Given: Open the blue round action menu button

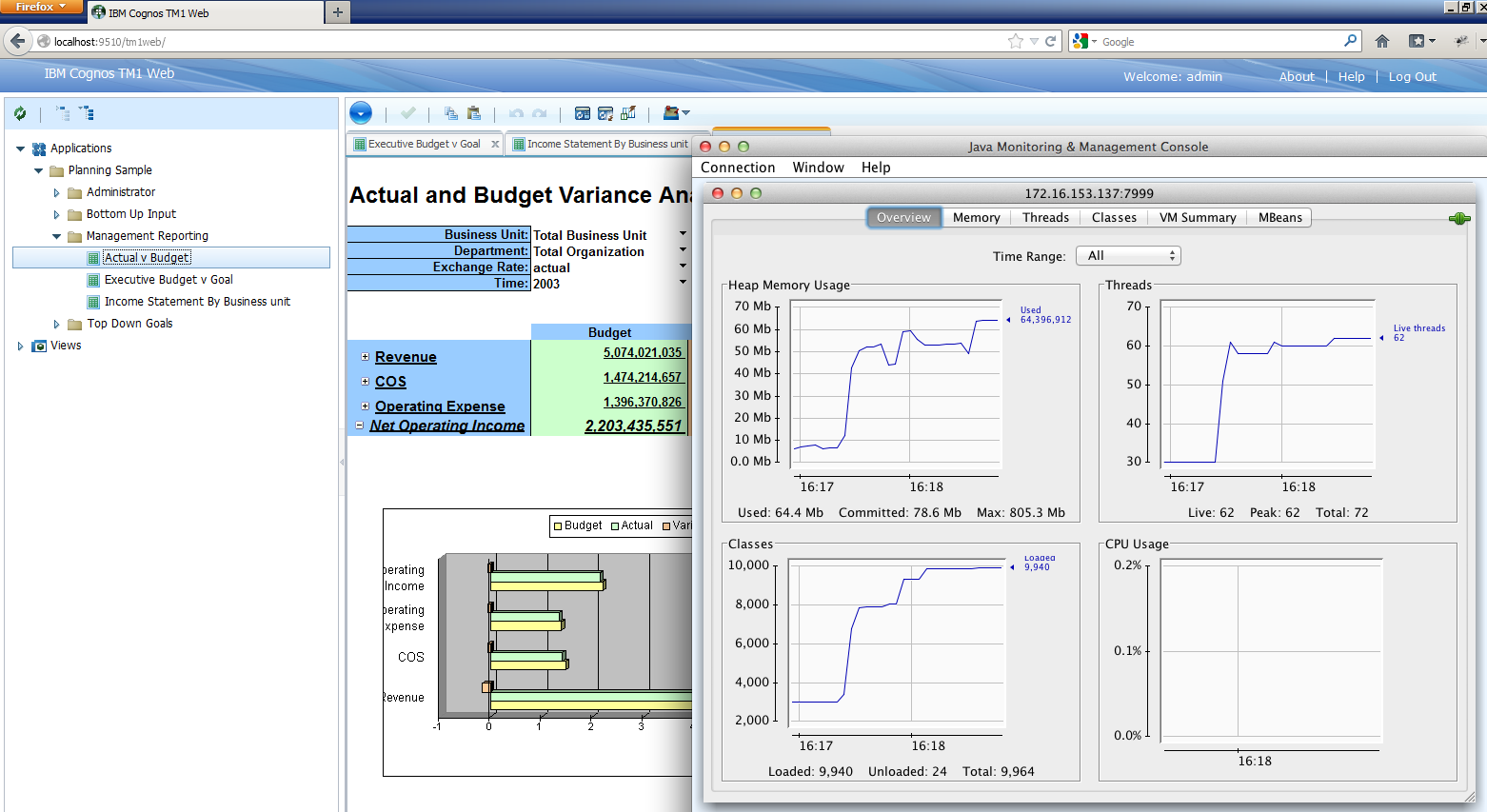Looking at the screenshot, I should [361, 113].
